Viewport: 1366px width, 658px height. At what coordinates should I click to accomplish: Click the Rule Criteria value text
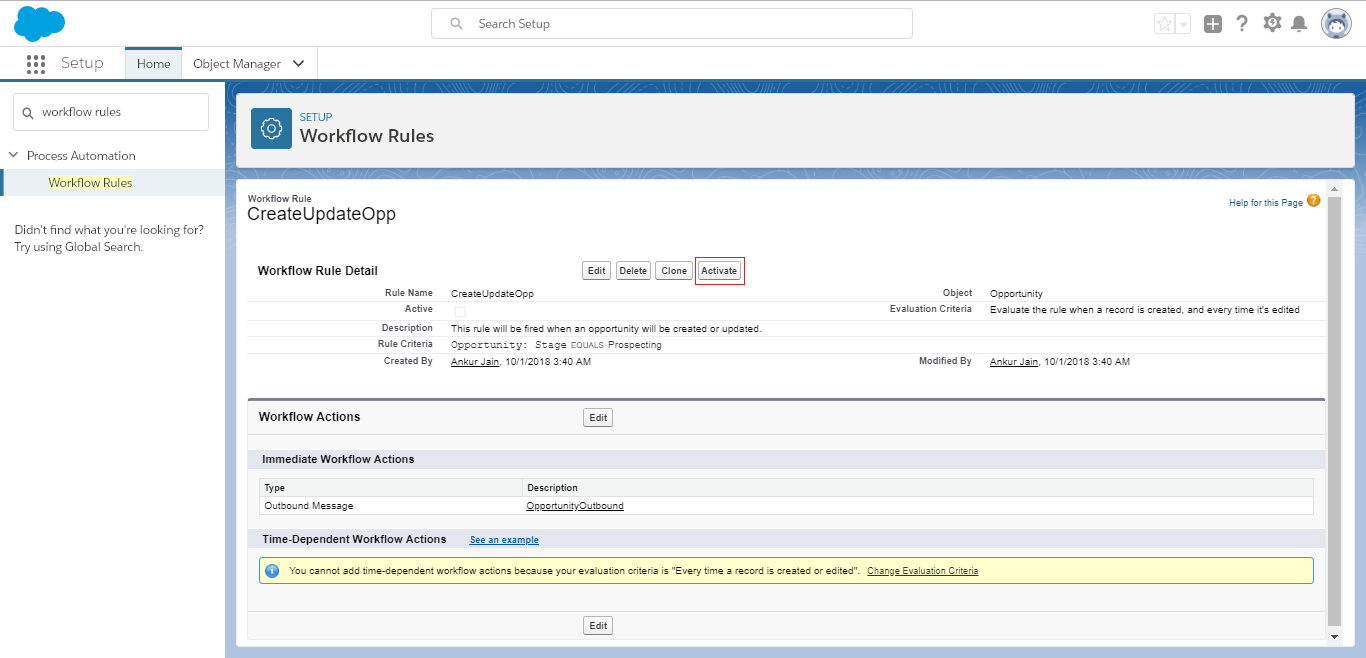tap(556, 345)
